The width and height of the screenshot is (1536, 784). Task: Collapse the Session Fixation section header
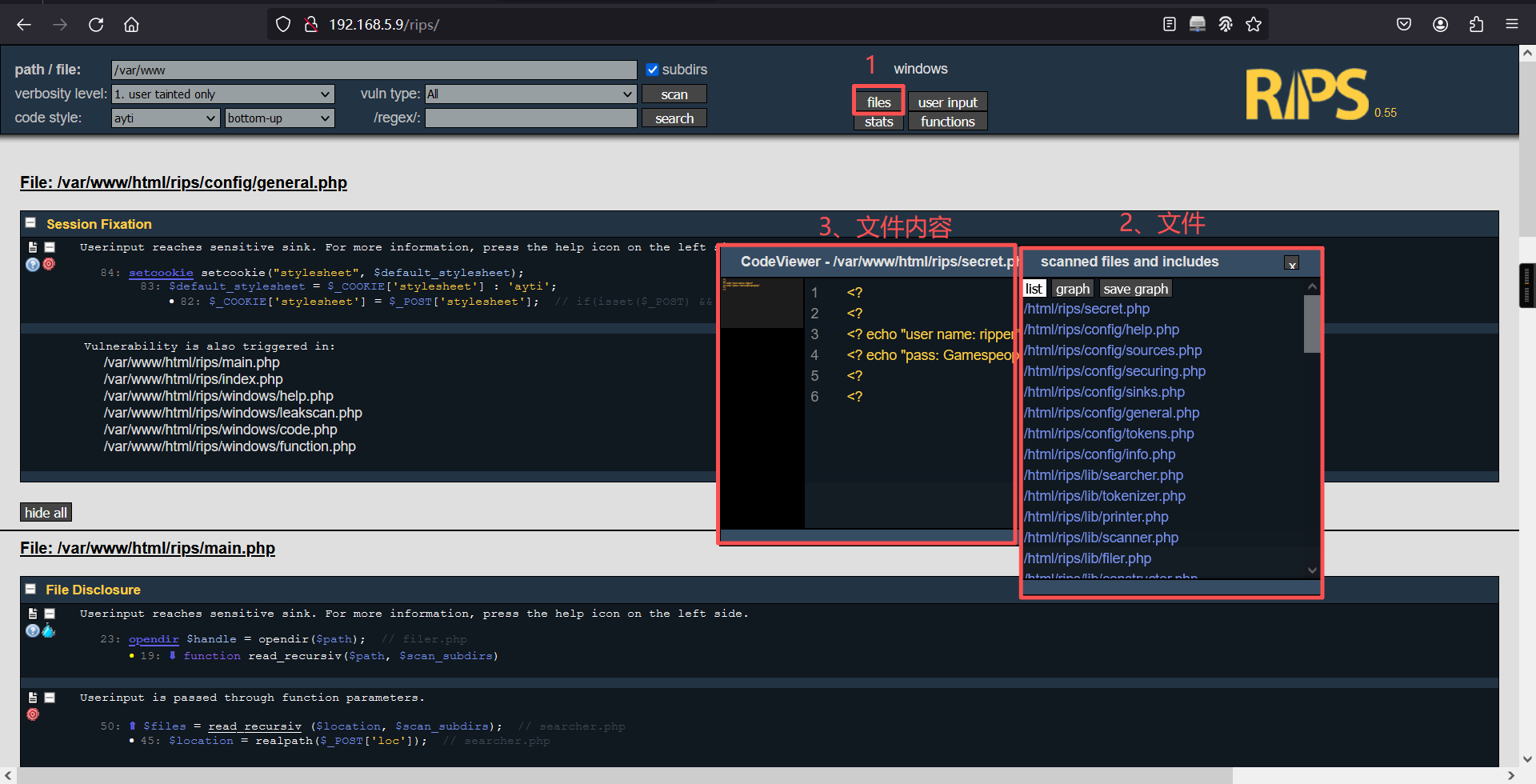click(x=30, y=223)
